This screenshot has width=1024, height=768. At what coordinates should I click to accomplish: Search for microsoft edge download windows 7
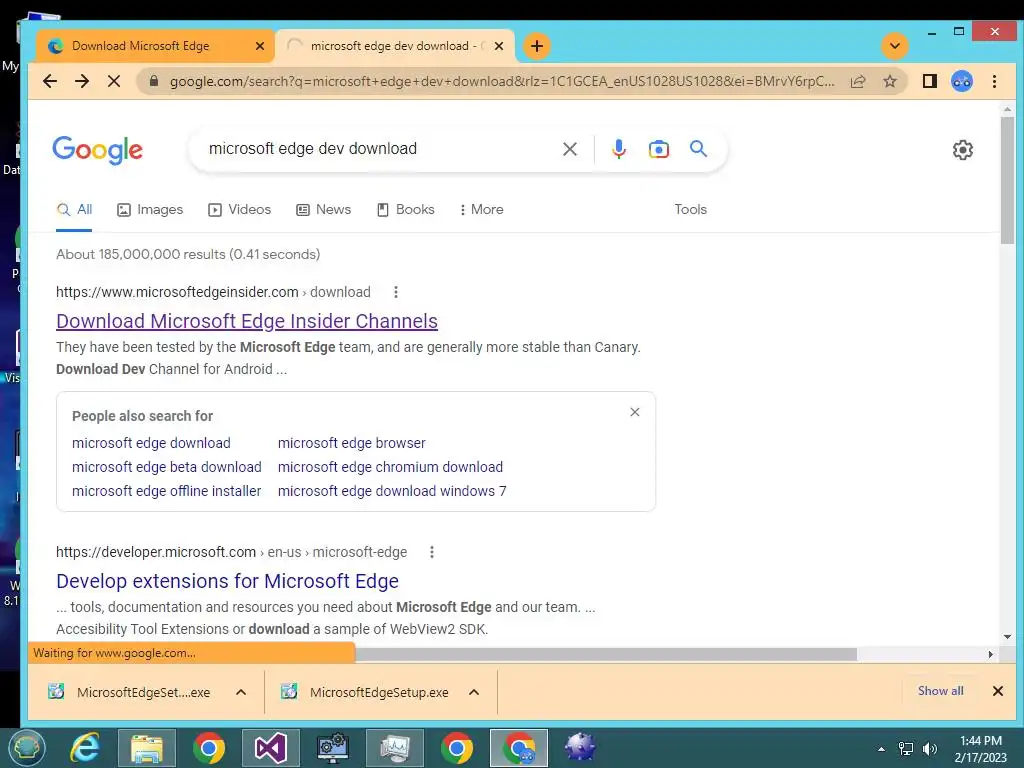(392, 491)
